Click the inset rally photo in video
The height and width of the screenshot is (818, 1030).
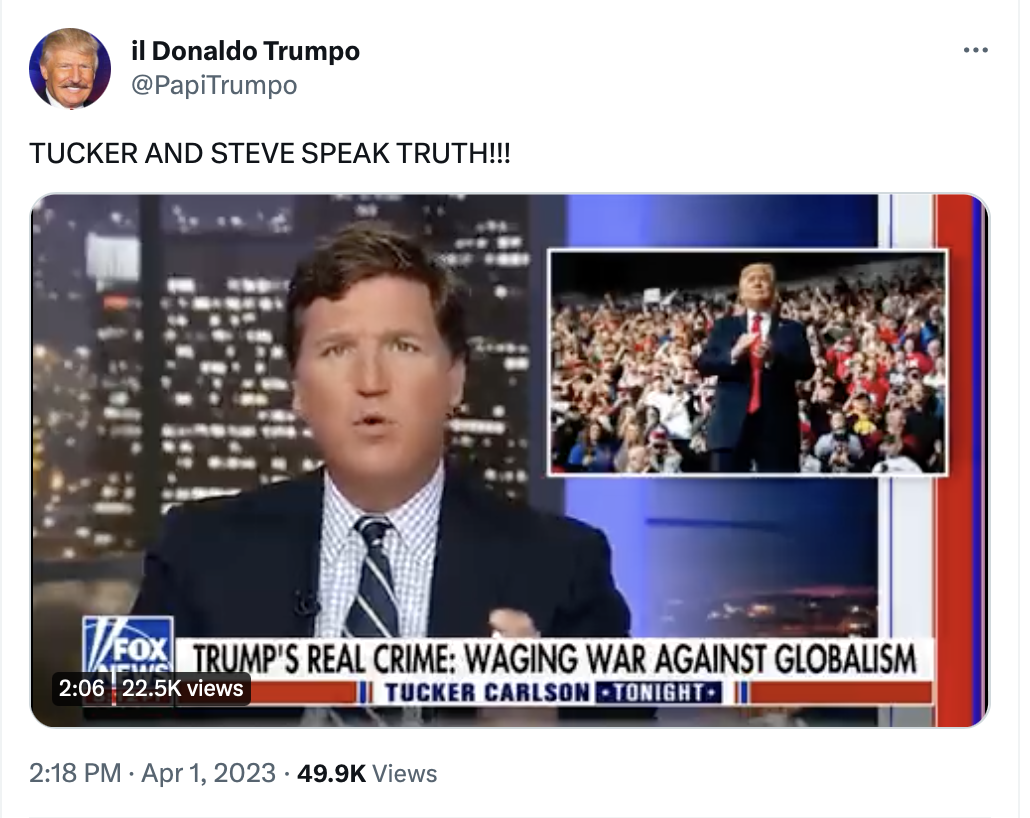(747, 362)
